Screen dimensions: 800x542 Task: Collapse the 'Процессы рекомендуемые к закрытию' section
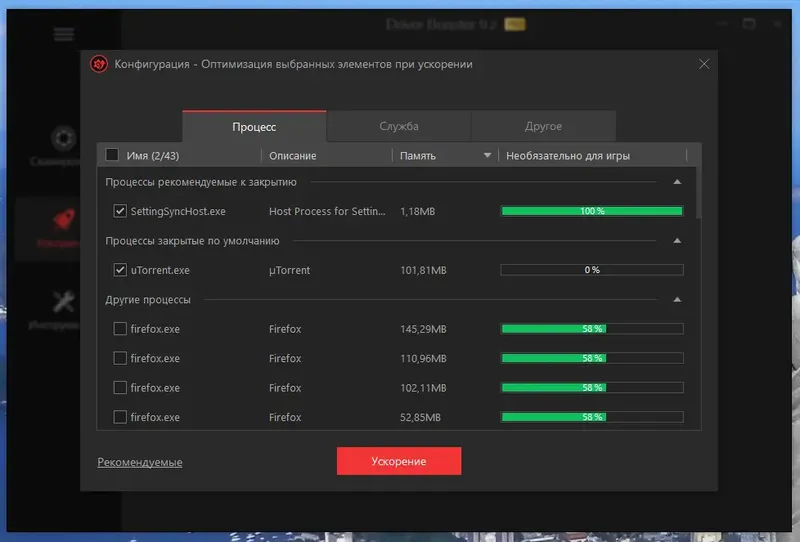pos(677,182)
